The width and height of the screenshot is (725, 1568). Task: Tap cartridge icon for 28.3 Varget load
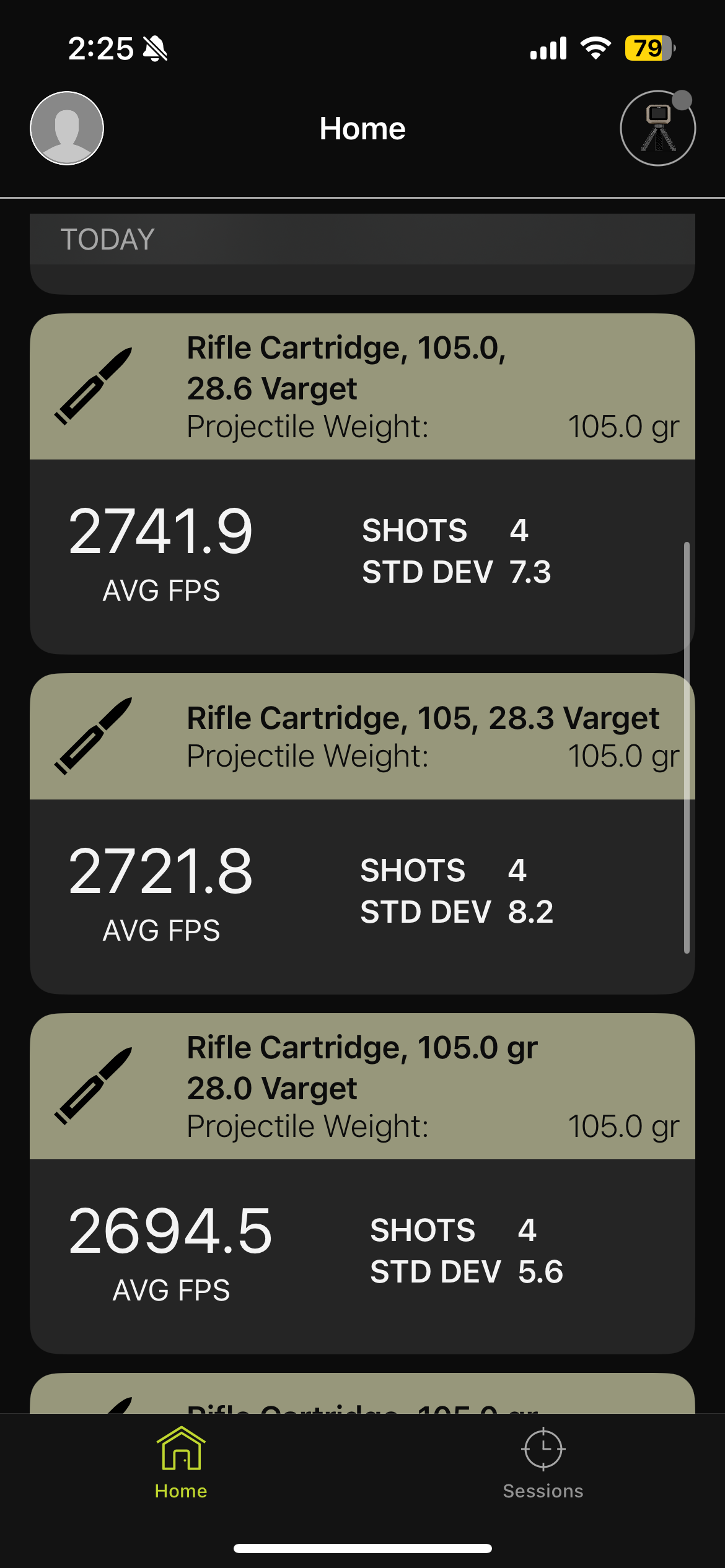(x=94, y=736)
